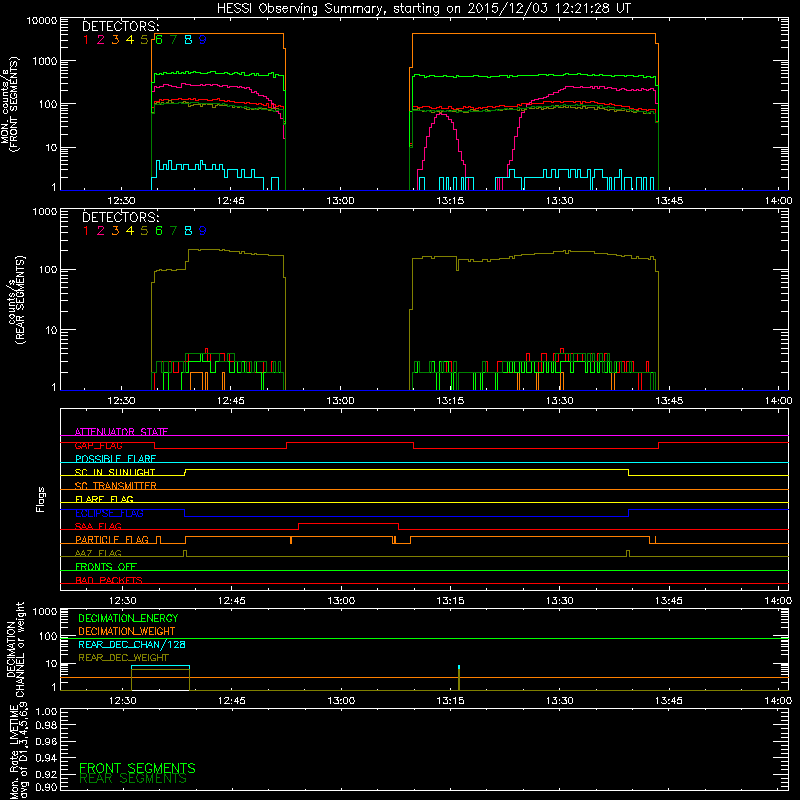Click the 1.00 tick on livetime axis
800x800 pixels.
46,712
